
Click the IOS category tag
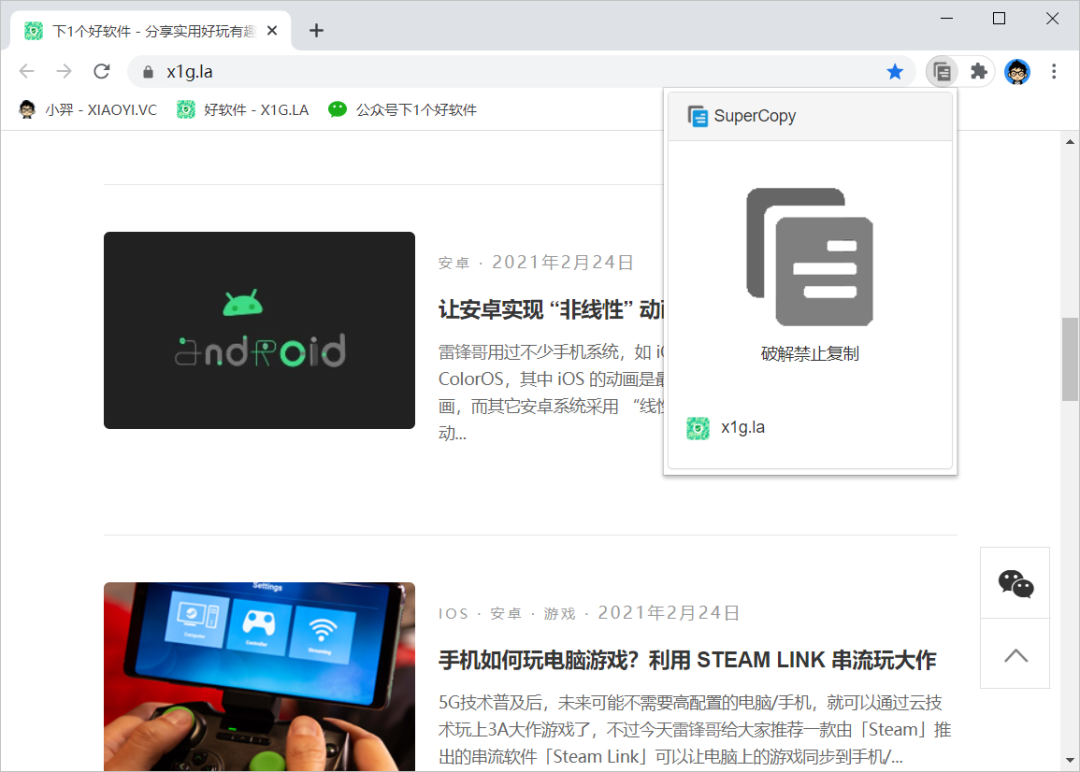pyautogui.click(x=453, y=614)
